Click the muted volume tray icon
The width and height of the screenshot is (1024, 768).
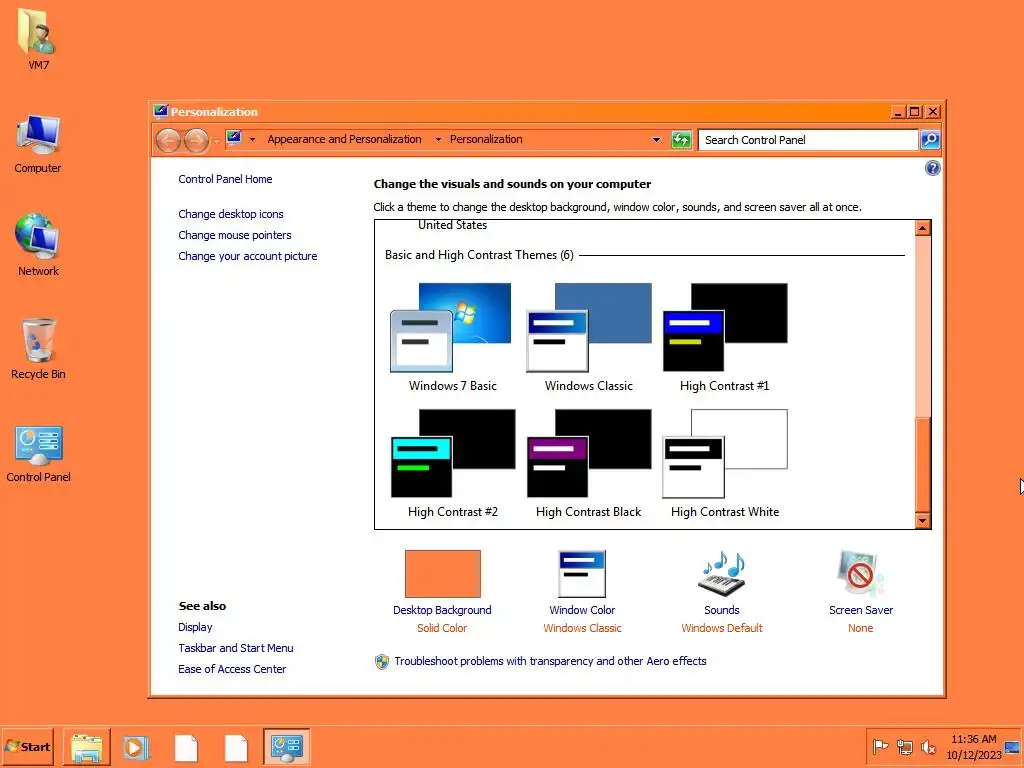[928, 746]
